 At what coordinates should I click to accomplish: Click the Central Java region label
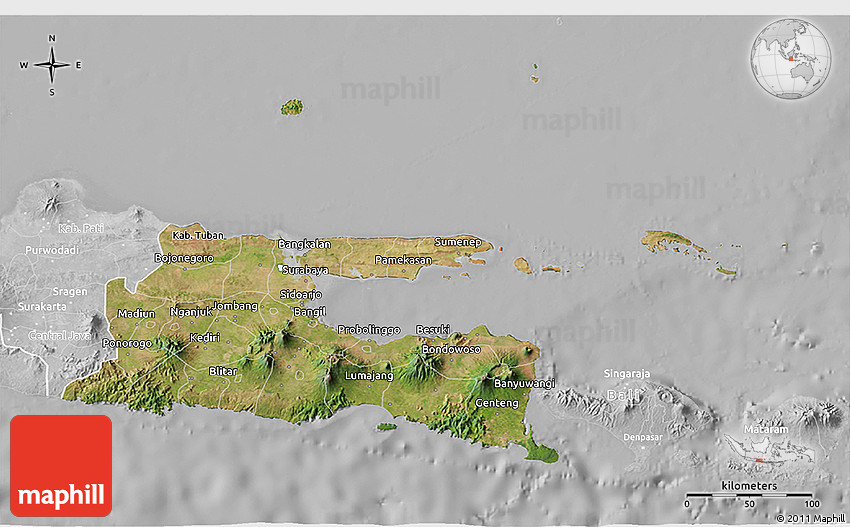pyautogui.click(x=60, y=334)
